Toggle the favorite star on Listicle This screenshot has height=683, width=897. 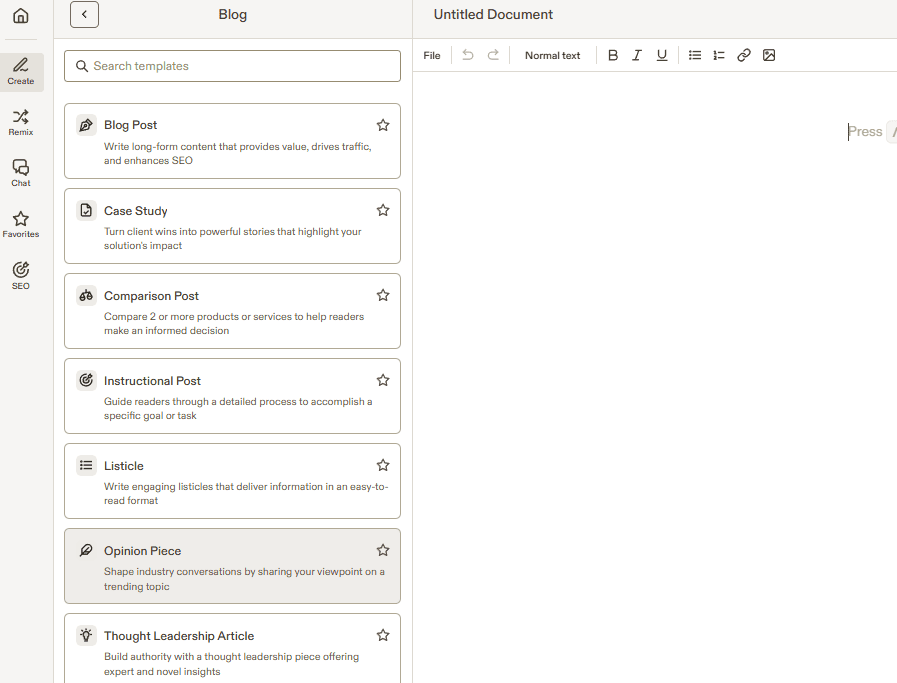(x=383, y=465)
